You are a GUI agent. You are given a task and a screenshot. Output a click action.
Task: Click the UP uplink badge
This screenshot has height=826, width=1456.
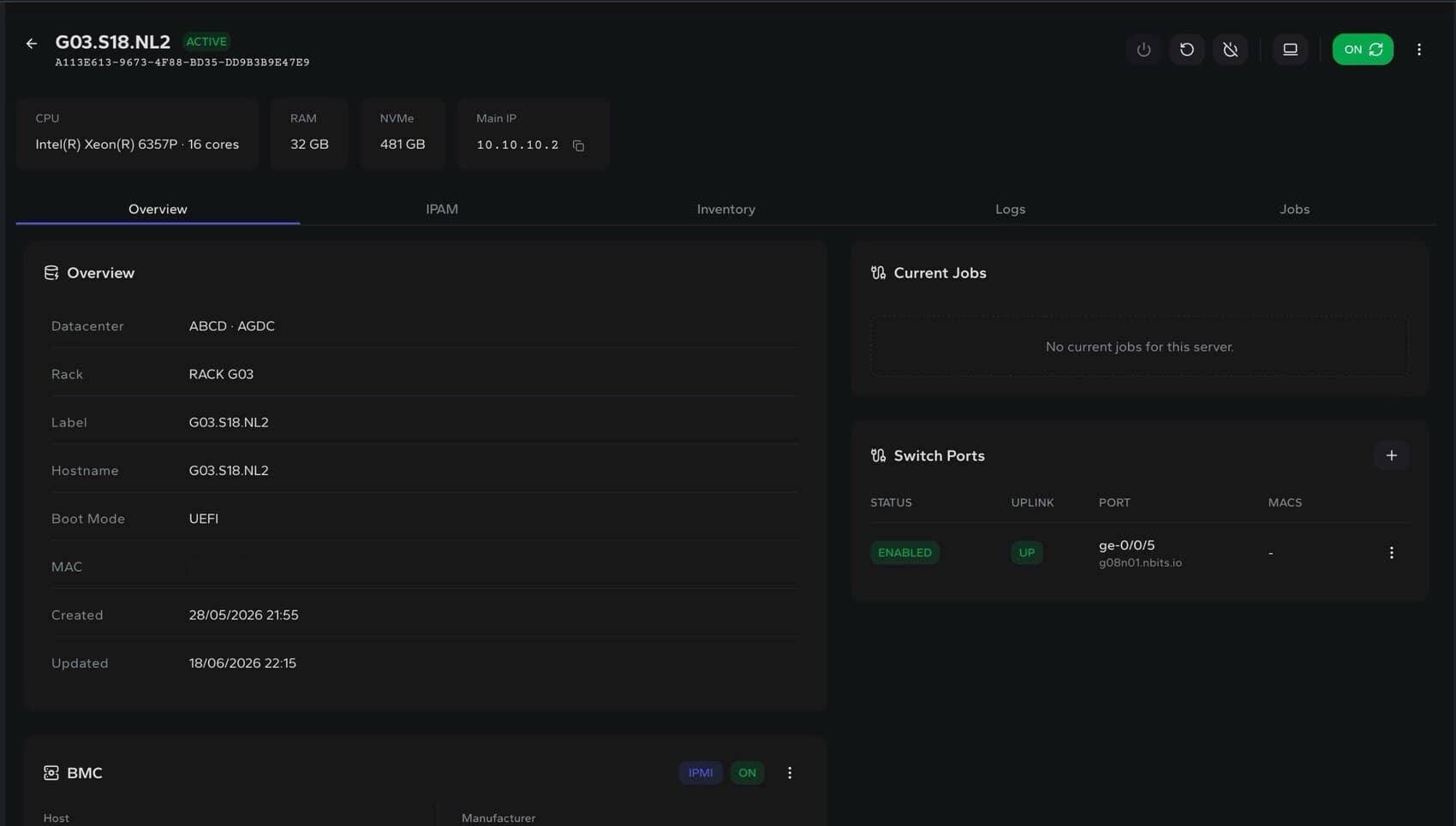point(1027,553)
